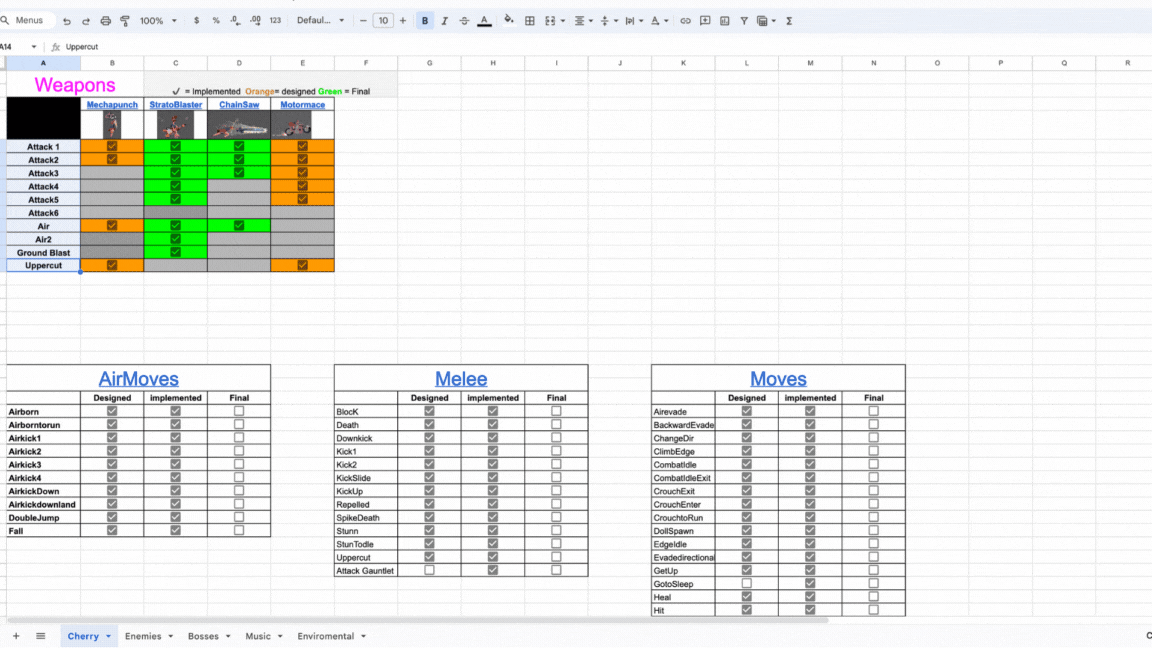Check Attack Gauntlet Designed checkbox
The height and width of the screenshot is (648, 1152).
point(429,570)
